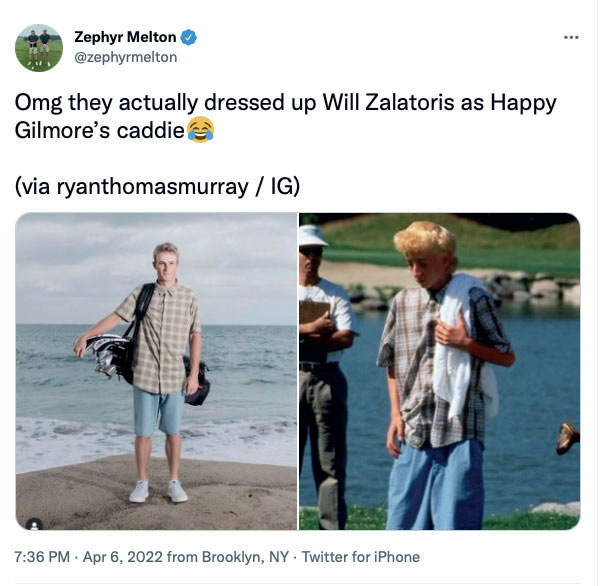Click the white sneakers in beach photo
Viewport: 600px width, 586px height.
158,491
